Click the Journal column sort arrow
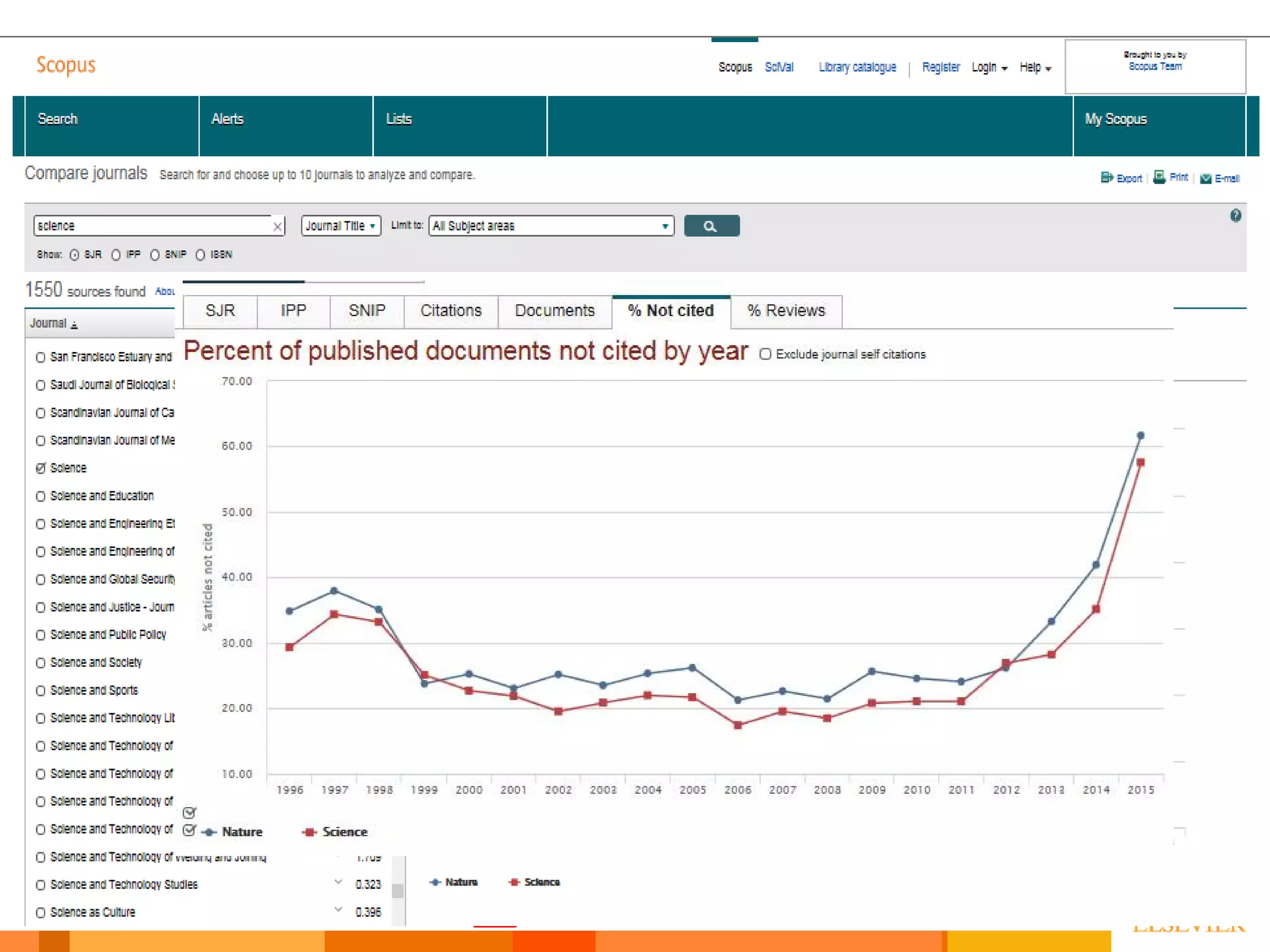Viewport: 1270px width, 952px height. 74,324
